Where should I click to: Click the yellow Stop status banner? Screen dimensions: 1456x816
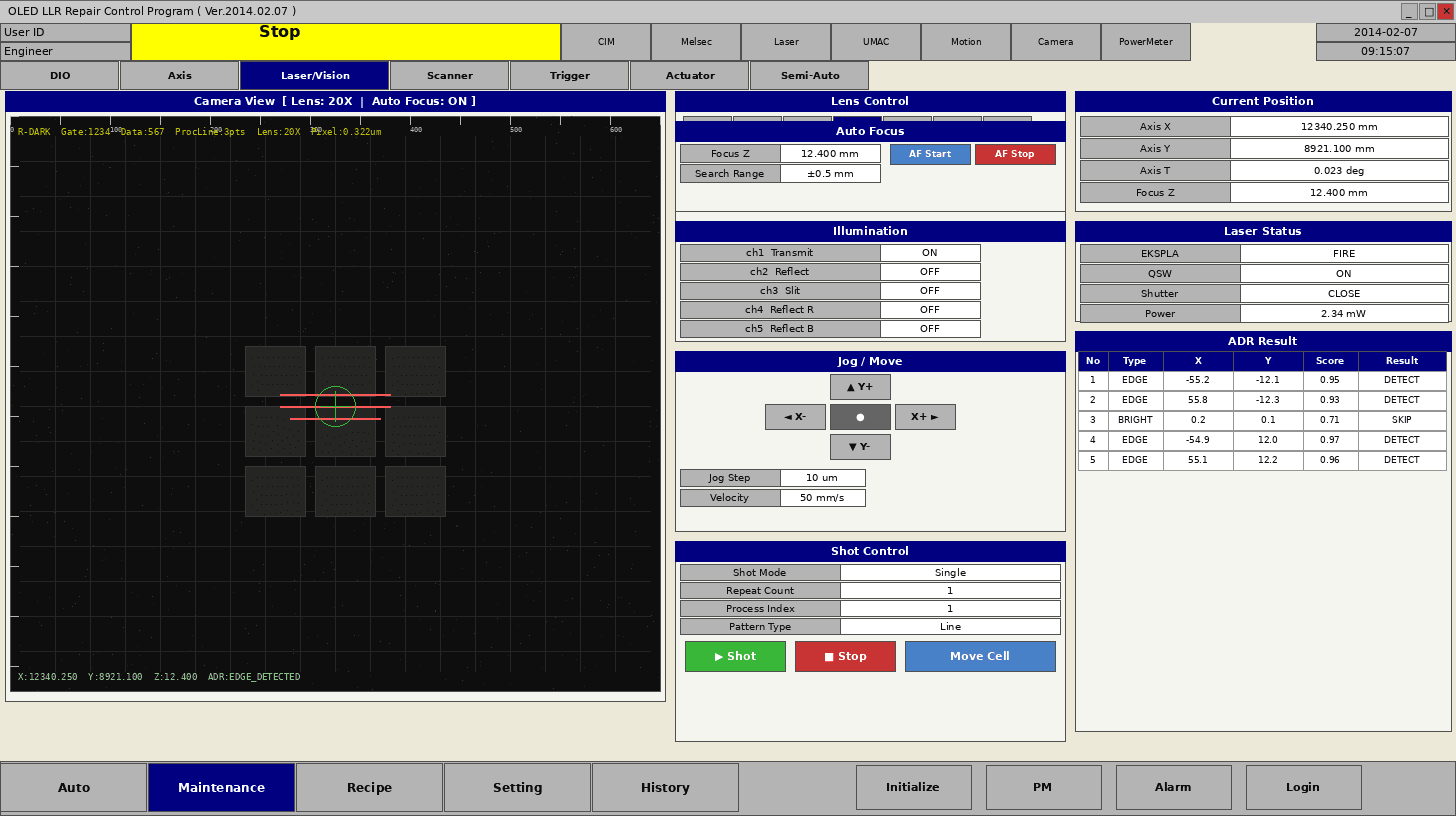pyautogui.click(x=345, y=42)
